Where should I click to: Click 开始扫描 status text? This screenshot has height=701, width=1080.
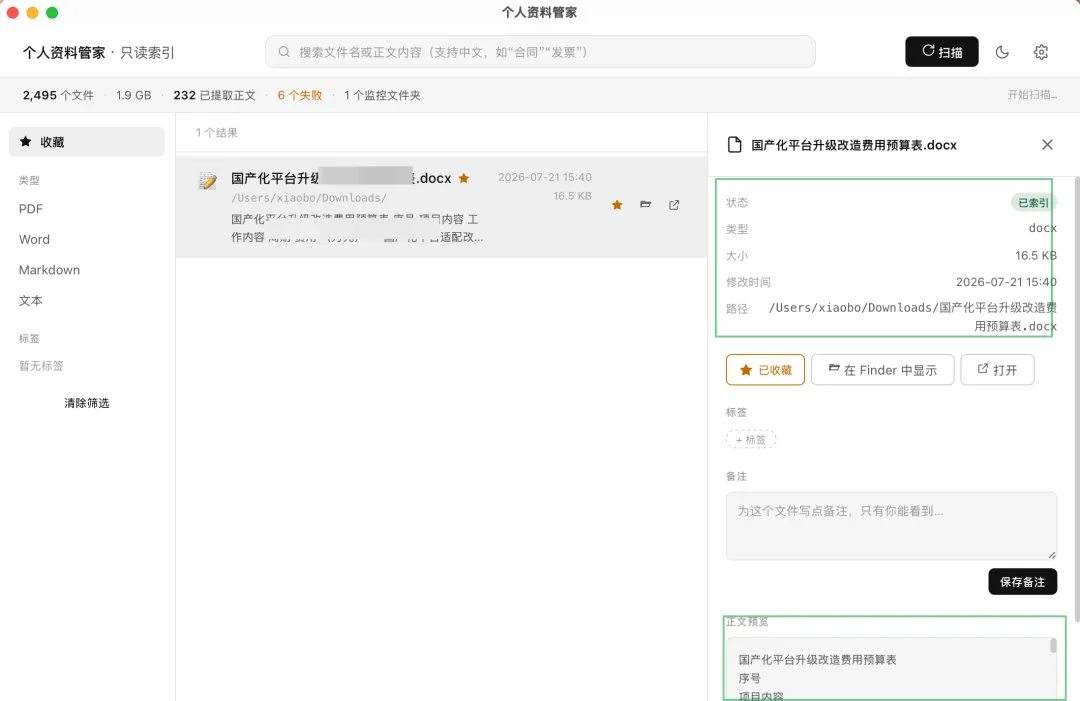[1032, 94]
